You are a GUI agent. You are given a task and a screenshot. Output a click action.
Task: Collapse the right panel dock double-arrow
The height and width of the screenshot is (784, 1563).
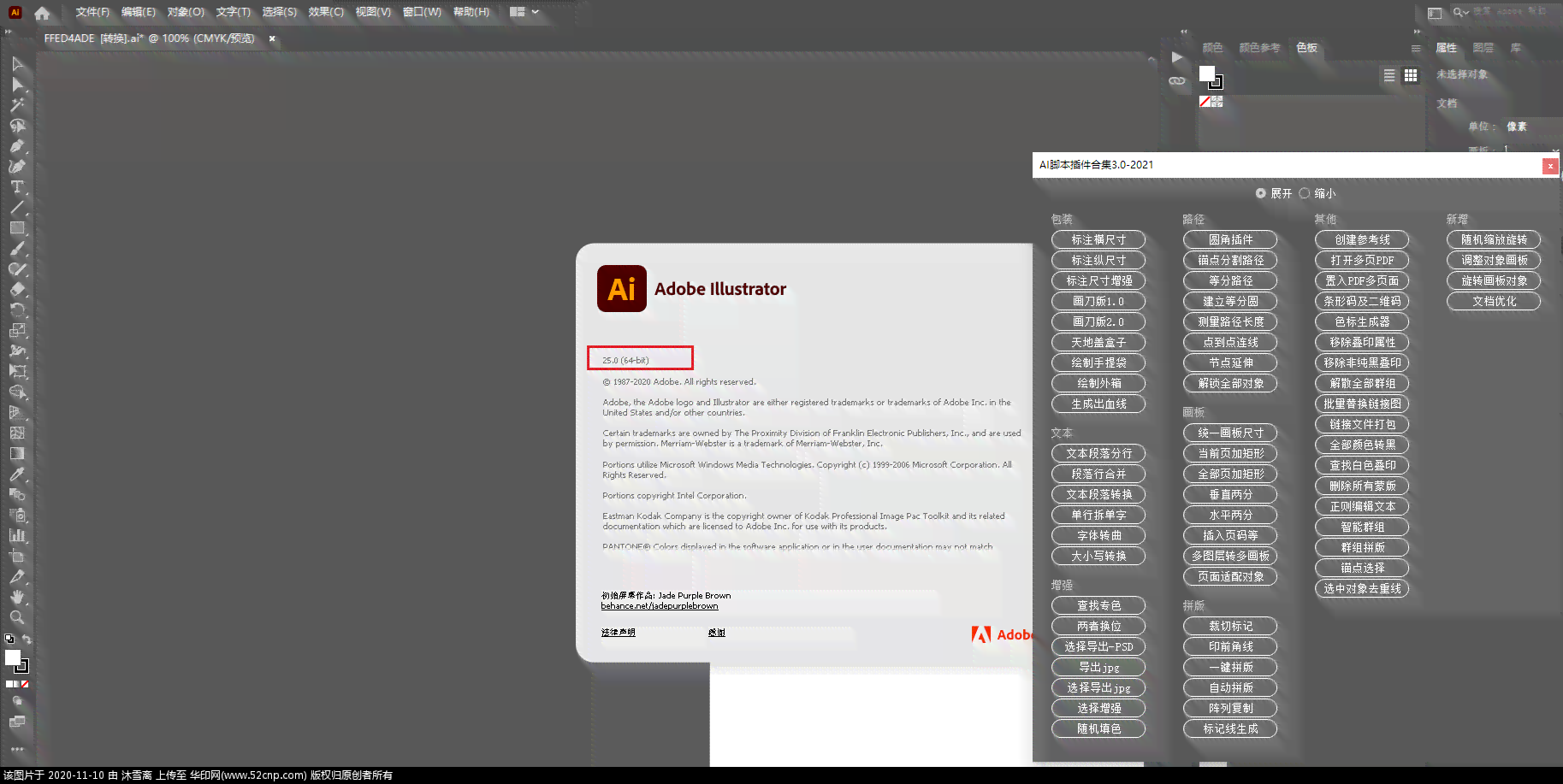tap(1417, 32)
